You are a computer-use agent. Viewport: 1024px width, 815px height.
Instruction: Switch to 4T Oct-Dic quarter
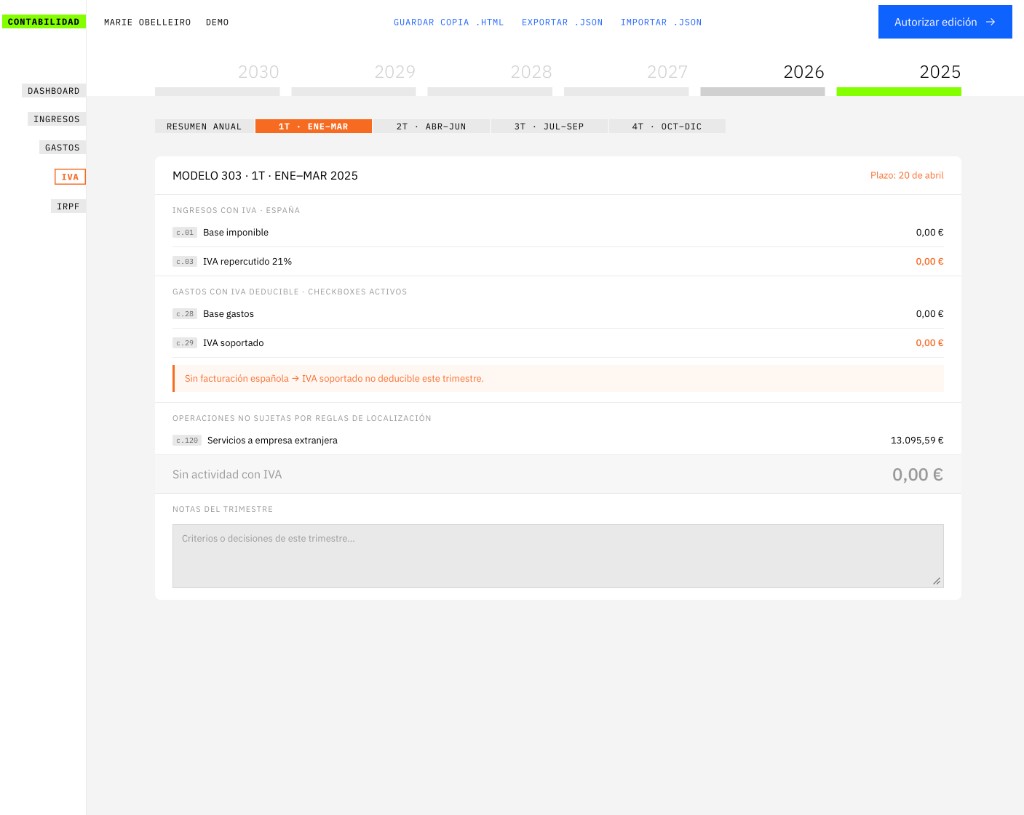(667, 126)
